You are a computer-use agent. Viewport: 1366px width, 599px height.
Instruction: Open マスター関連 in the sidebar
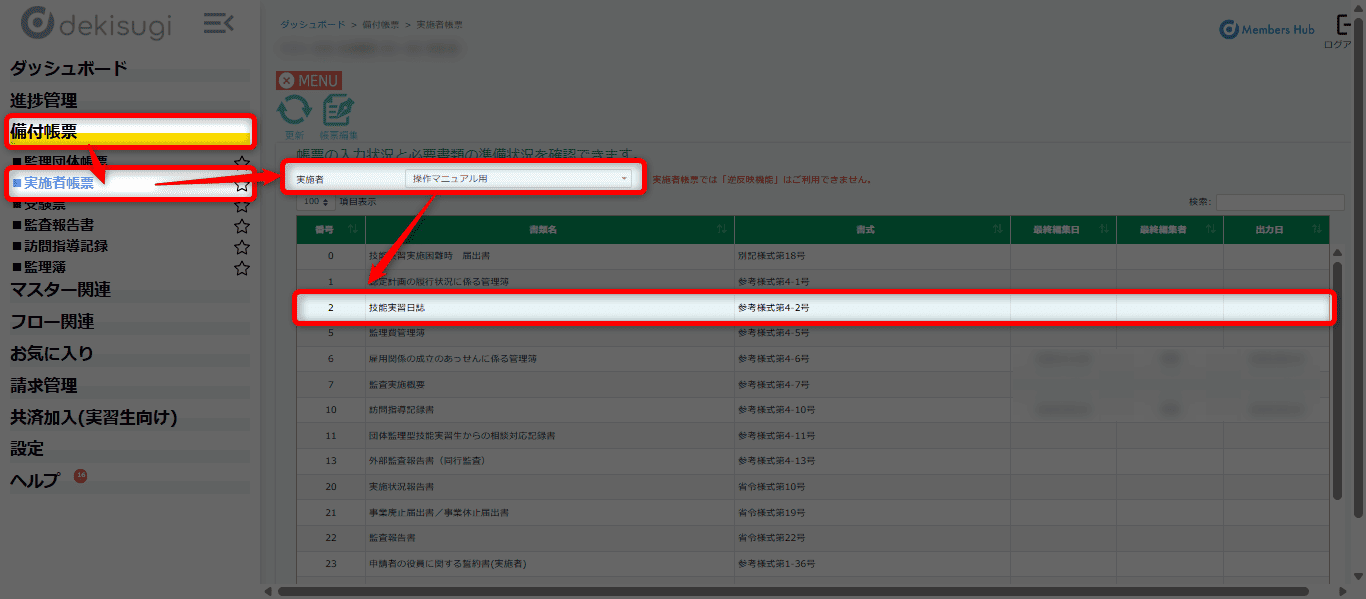click(x=60, y=290)
